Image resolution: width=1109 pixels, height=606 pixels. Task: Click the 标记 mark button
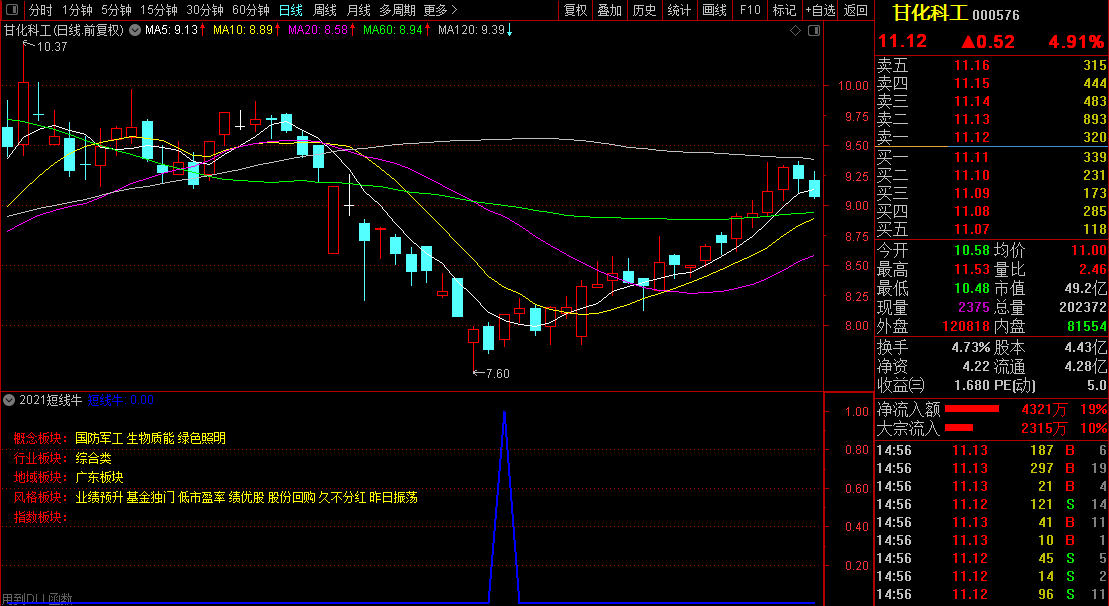click(784, 10)
